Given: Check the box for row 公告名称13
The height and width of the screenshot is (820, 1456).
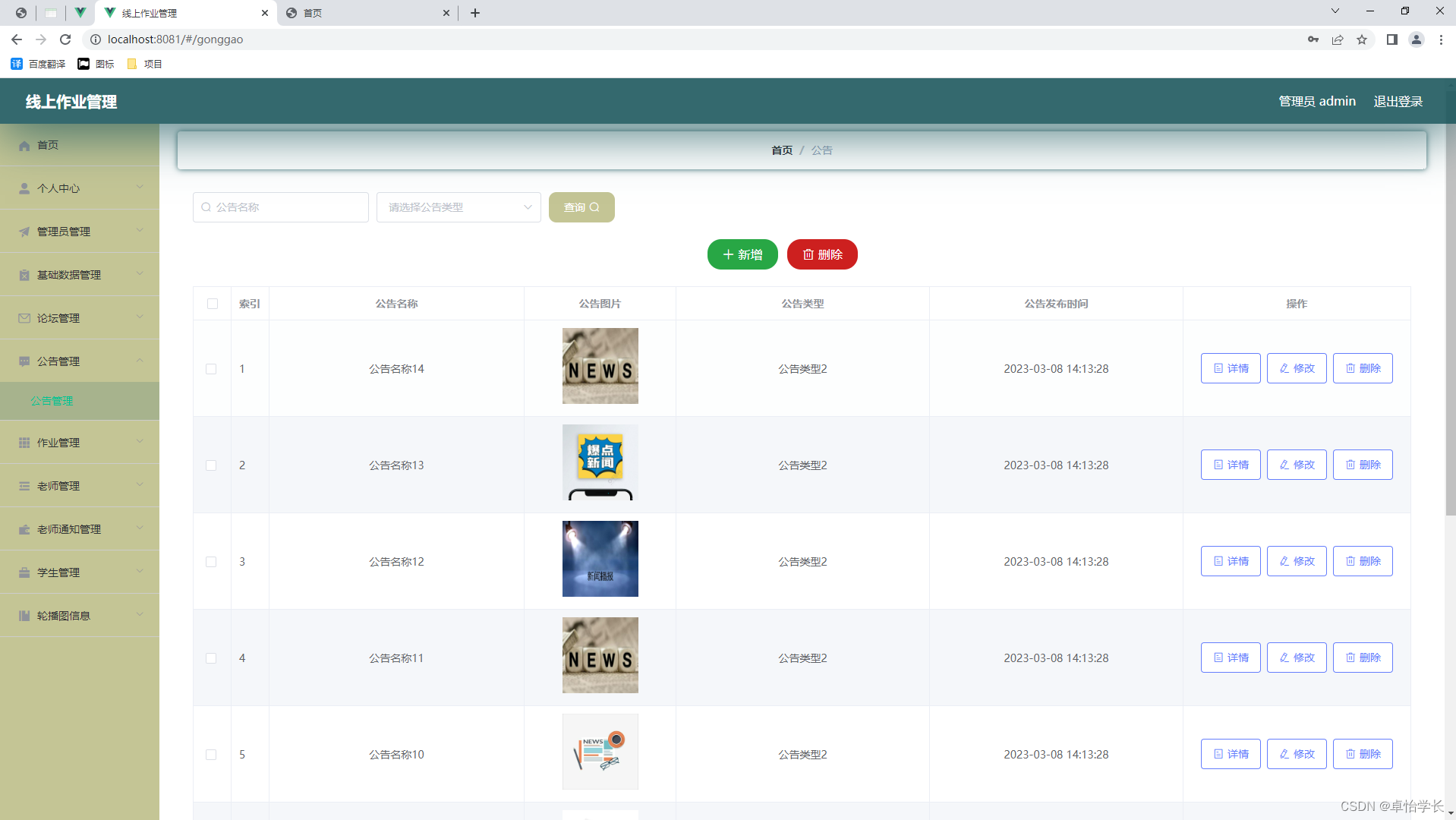Looking at the screenshot, I should [x=211, y=465].
